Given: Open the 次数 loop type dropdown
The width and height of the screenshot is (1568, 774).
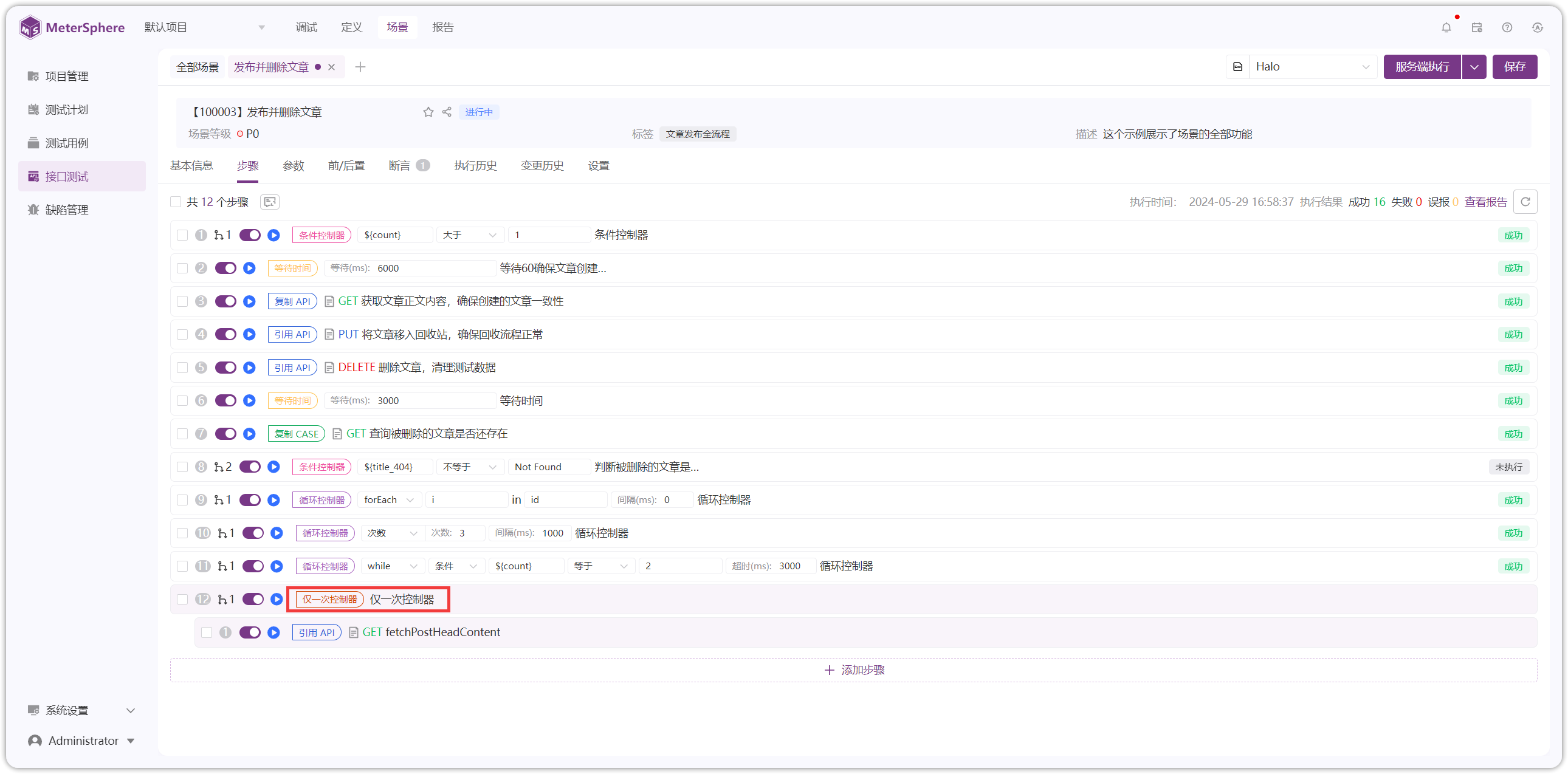Looking at the screenshot, I should pyautogui.click(x=393, y=533).
